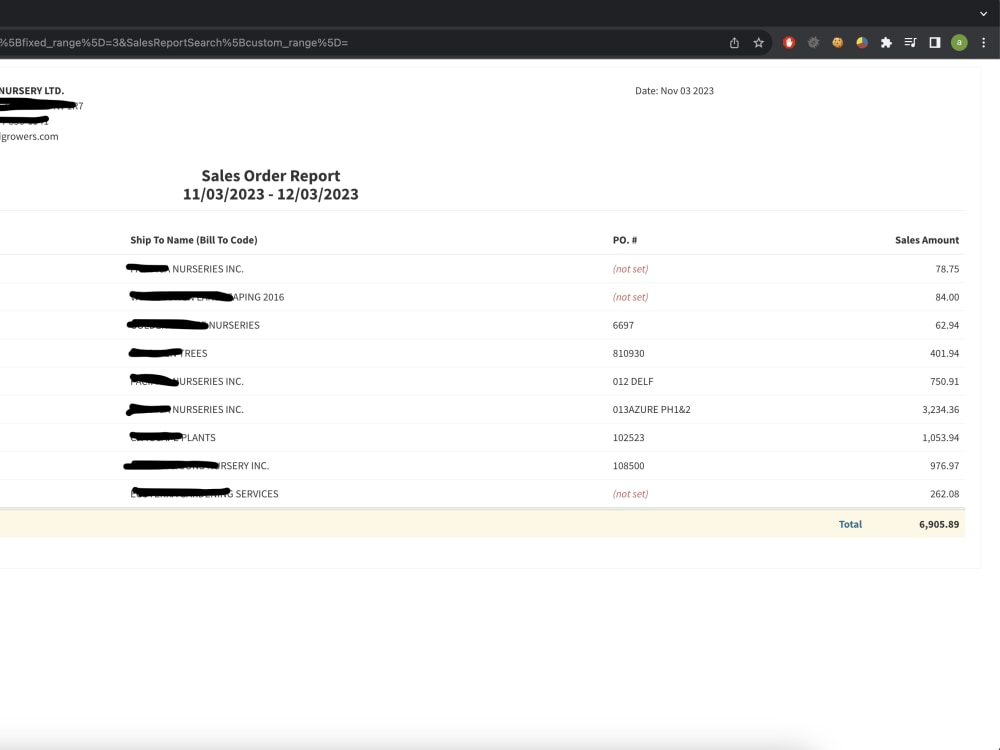Click sales amount 78.75
The image size is (1000, 750).
[947, 269]
